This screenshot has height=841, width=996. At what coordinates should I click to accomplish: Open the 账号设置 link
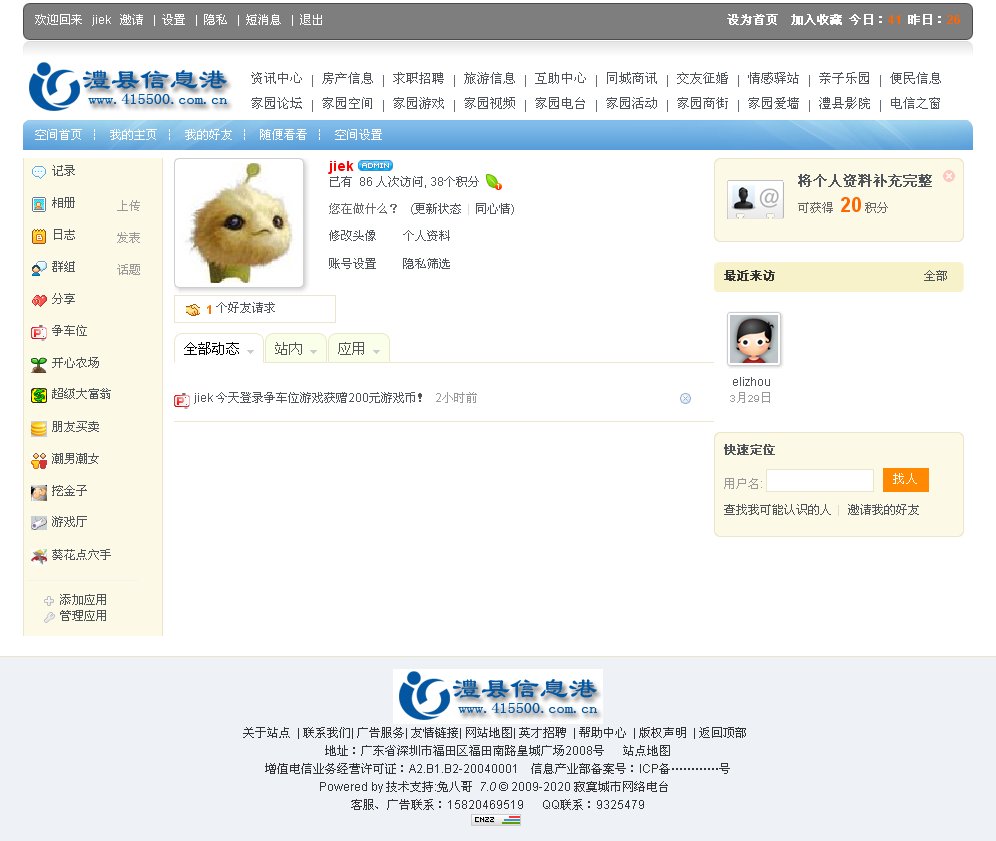352,264
